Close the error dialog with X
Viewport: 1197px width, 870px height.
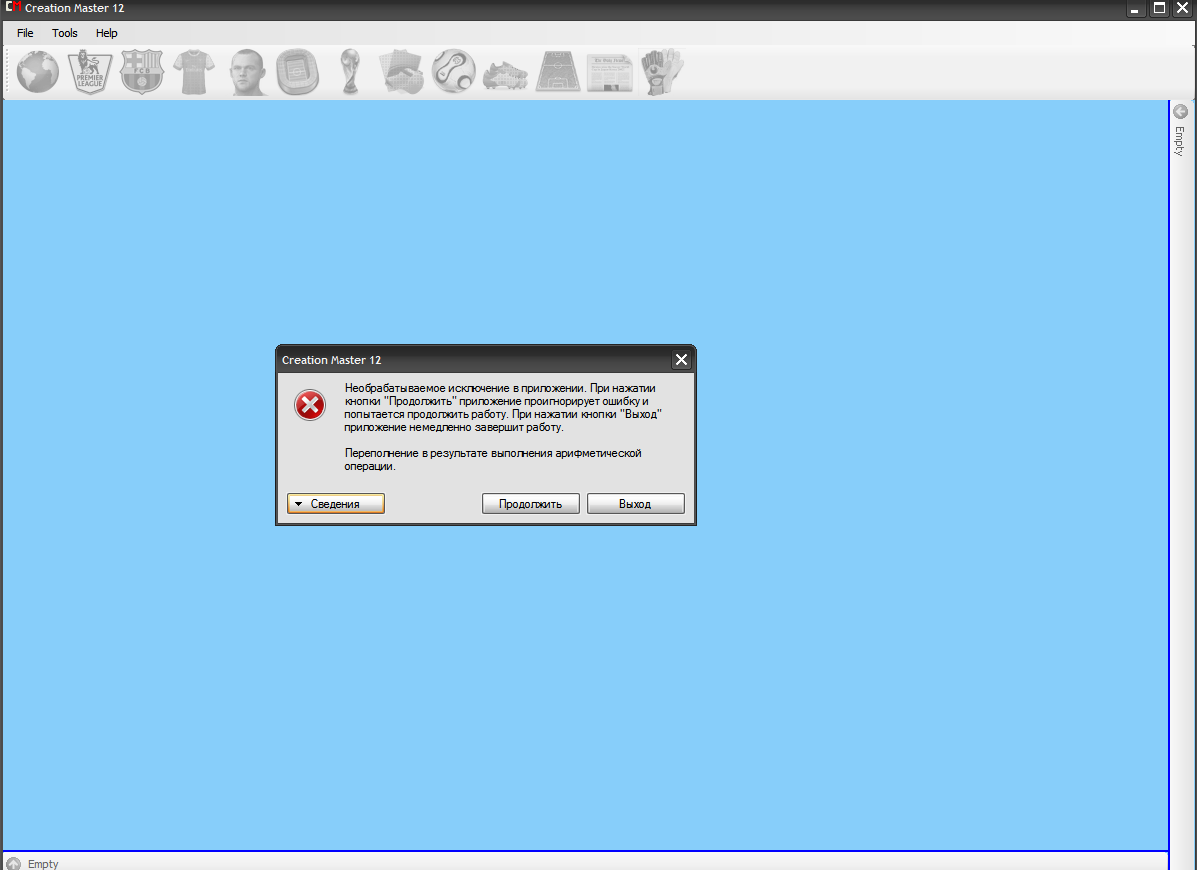point(682,359)
